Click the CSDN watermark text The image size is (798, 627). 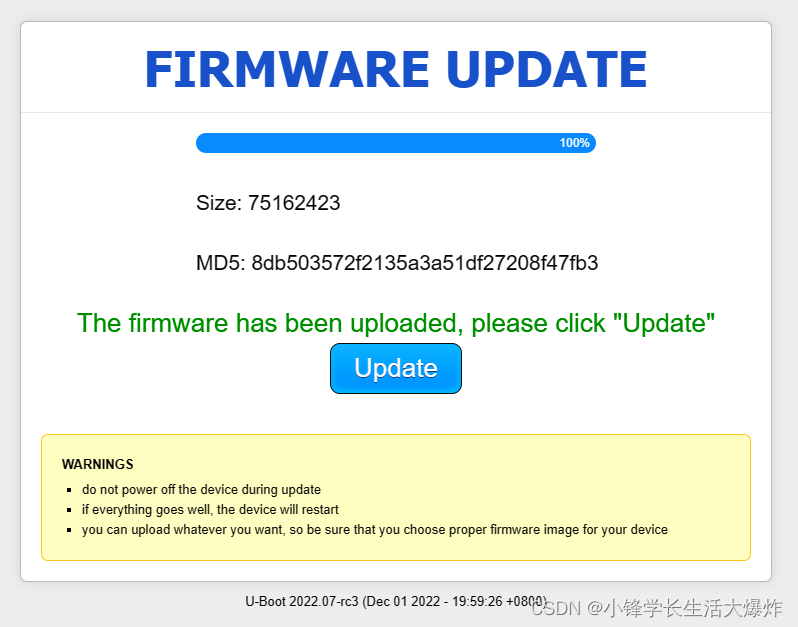(x=657, y=608)
